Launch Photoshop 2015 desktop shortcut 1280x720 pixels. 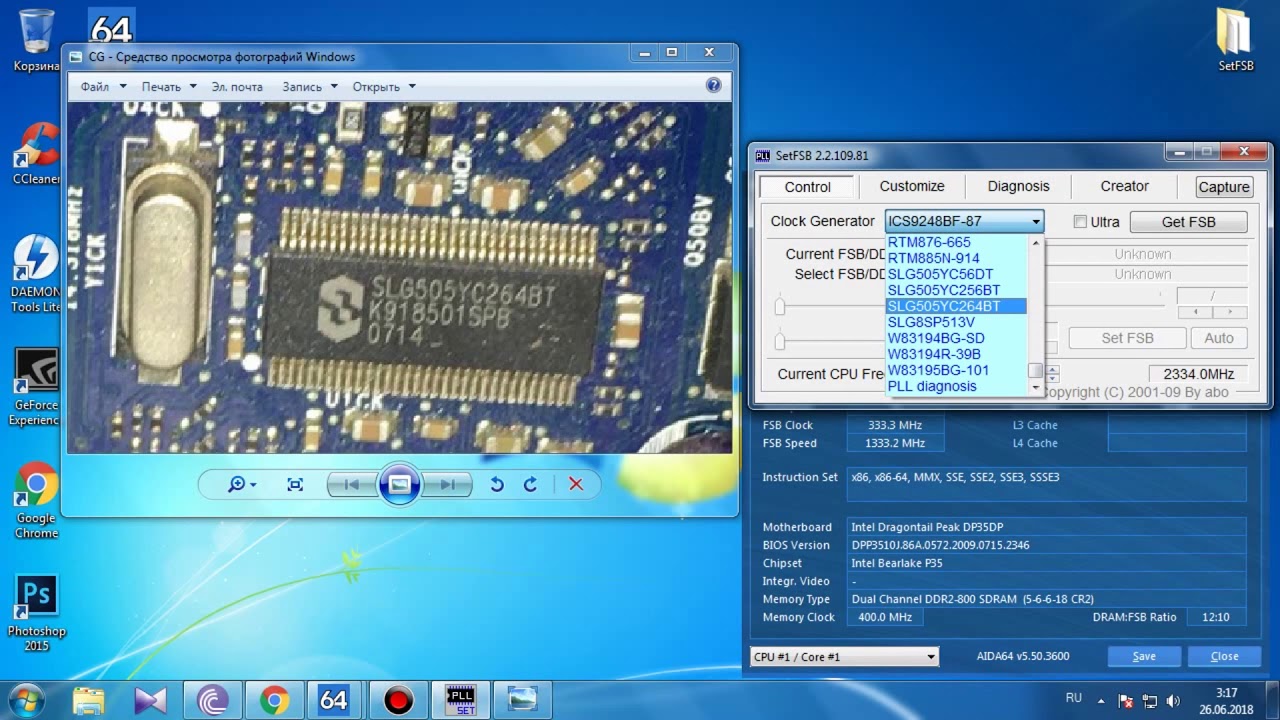point(36,613)
